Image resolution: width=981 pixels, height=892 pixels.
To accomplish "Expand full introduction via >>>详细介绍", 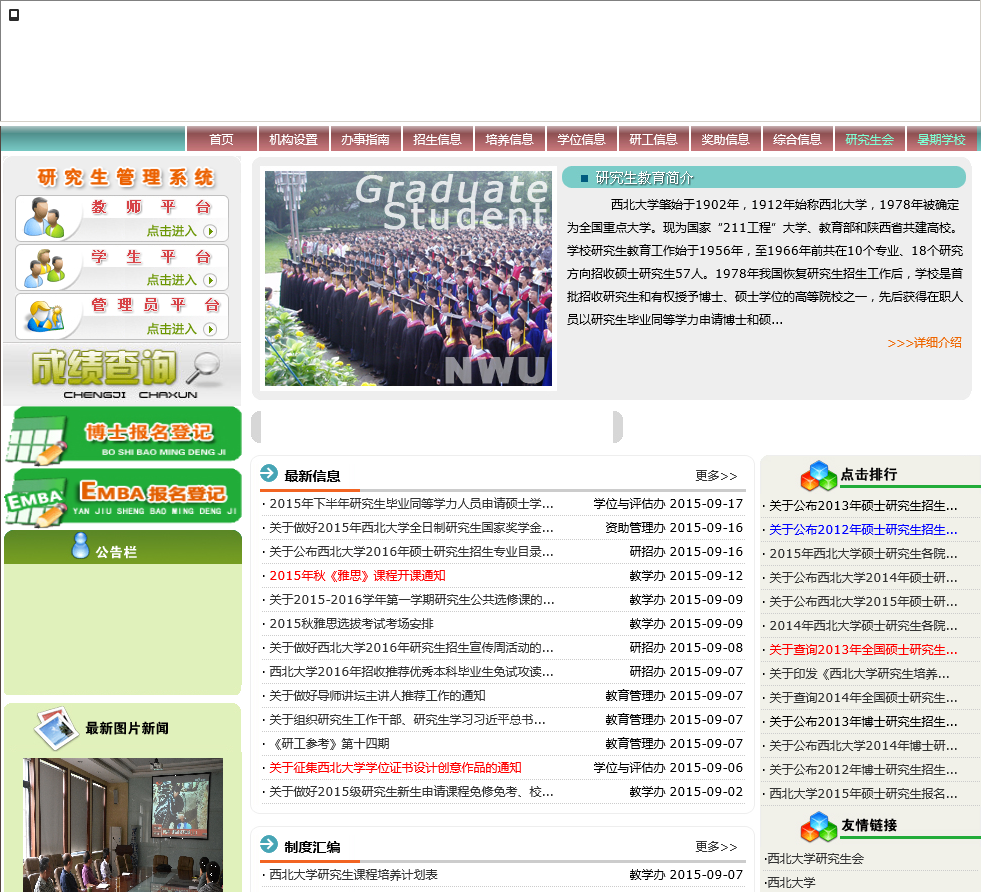I will point(924,343).
